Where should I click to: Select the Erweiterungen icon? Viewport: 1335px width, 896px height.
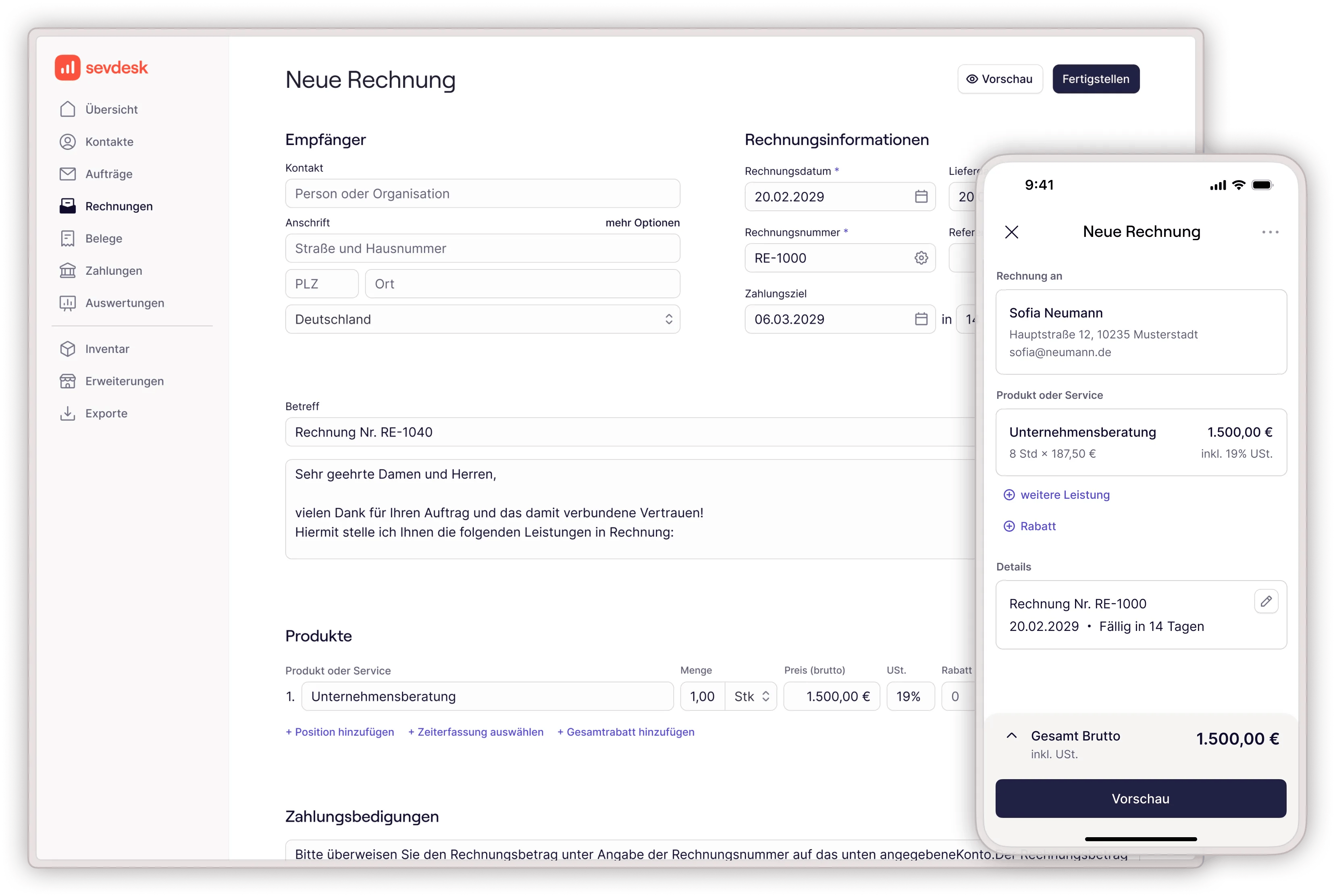68,381
